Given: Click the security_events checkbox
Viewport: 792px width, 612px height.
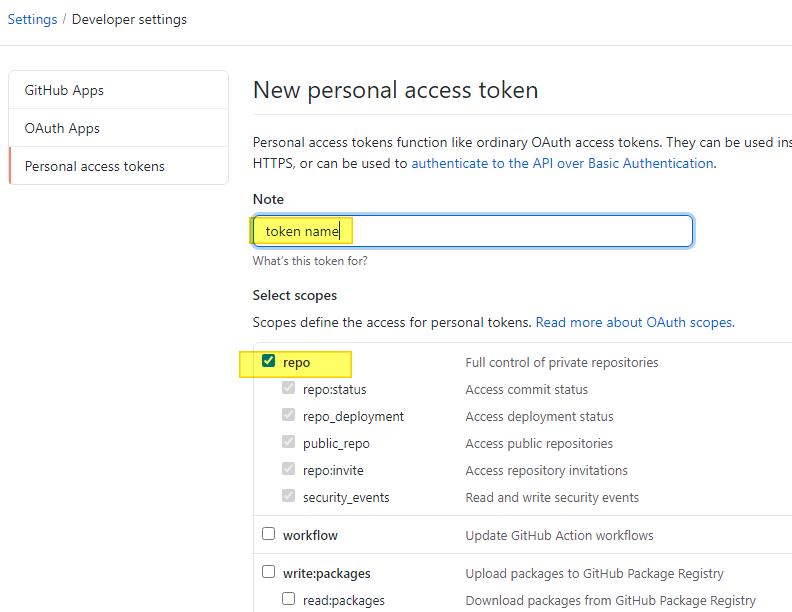Looking at the screenshot, I should click(x=288, y=497).
